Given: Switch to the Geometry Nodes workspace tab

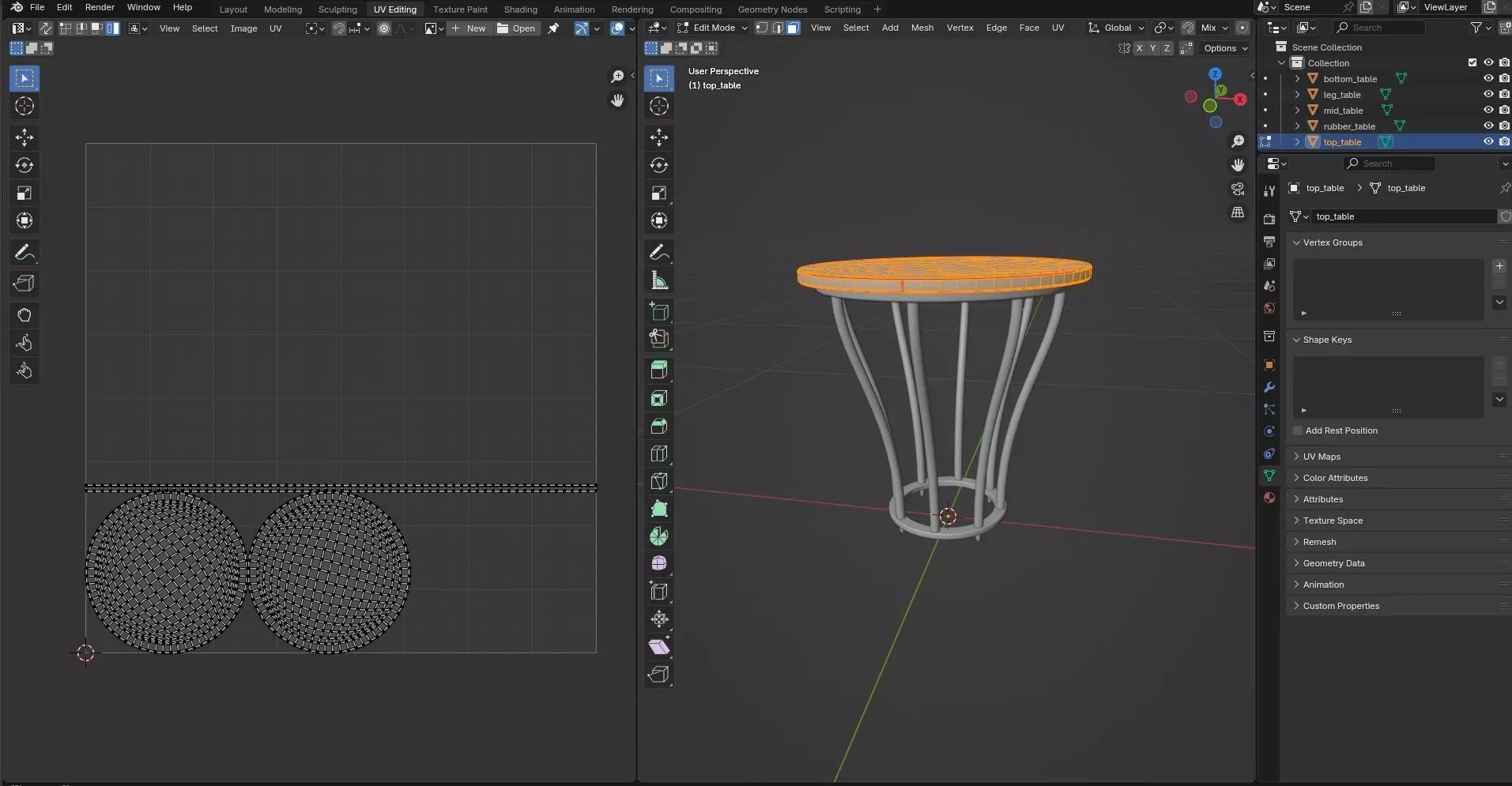Looking at the screenshot, I should [x=772, y=9].
